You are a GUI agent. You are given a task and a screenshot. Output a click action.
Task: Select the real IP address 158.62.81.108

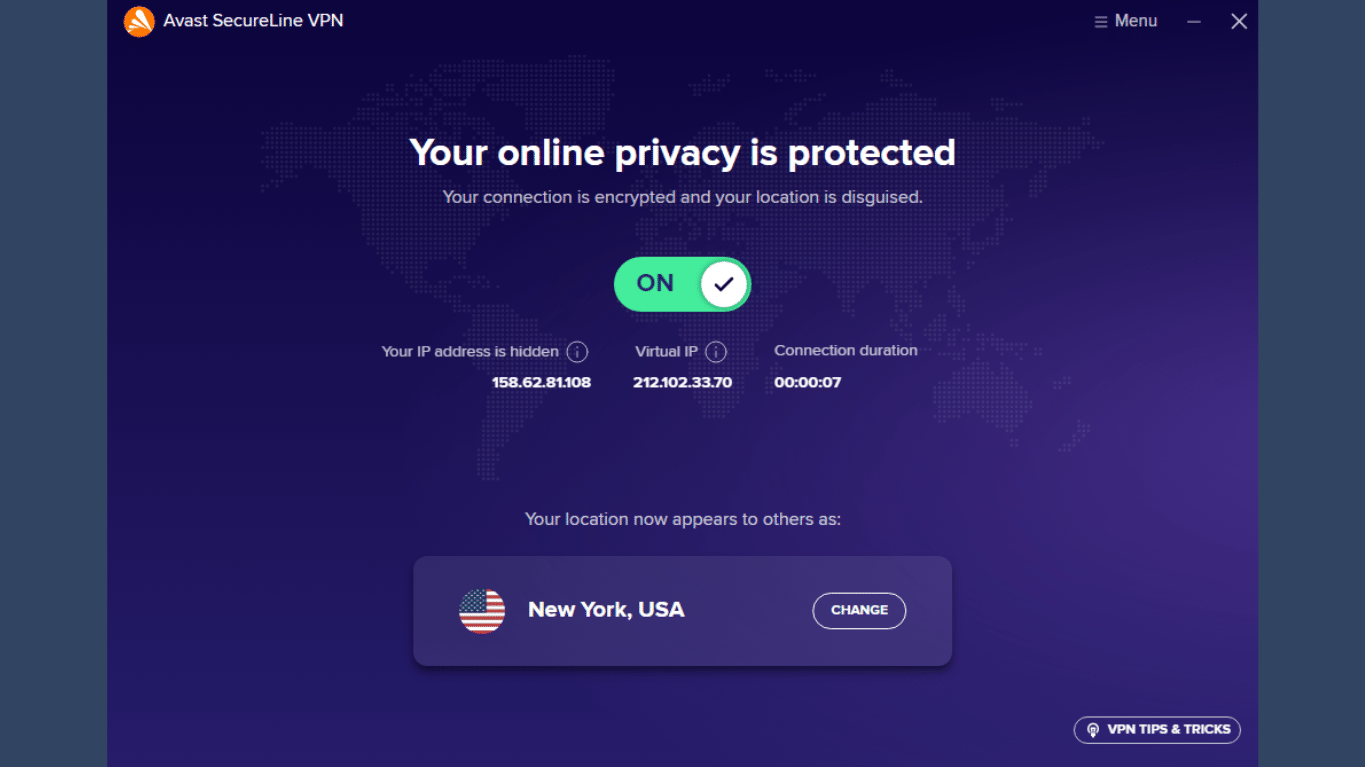click(x=541, y=382)
